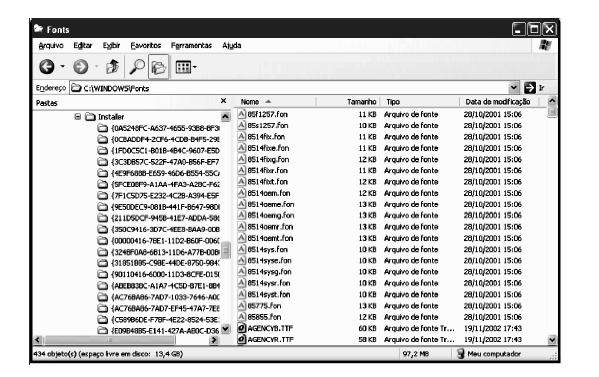Open the Forward history dropdown arrow
Image resolution: width=599 pixels, height=377 pixels.
(96, 67)
